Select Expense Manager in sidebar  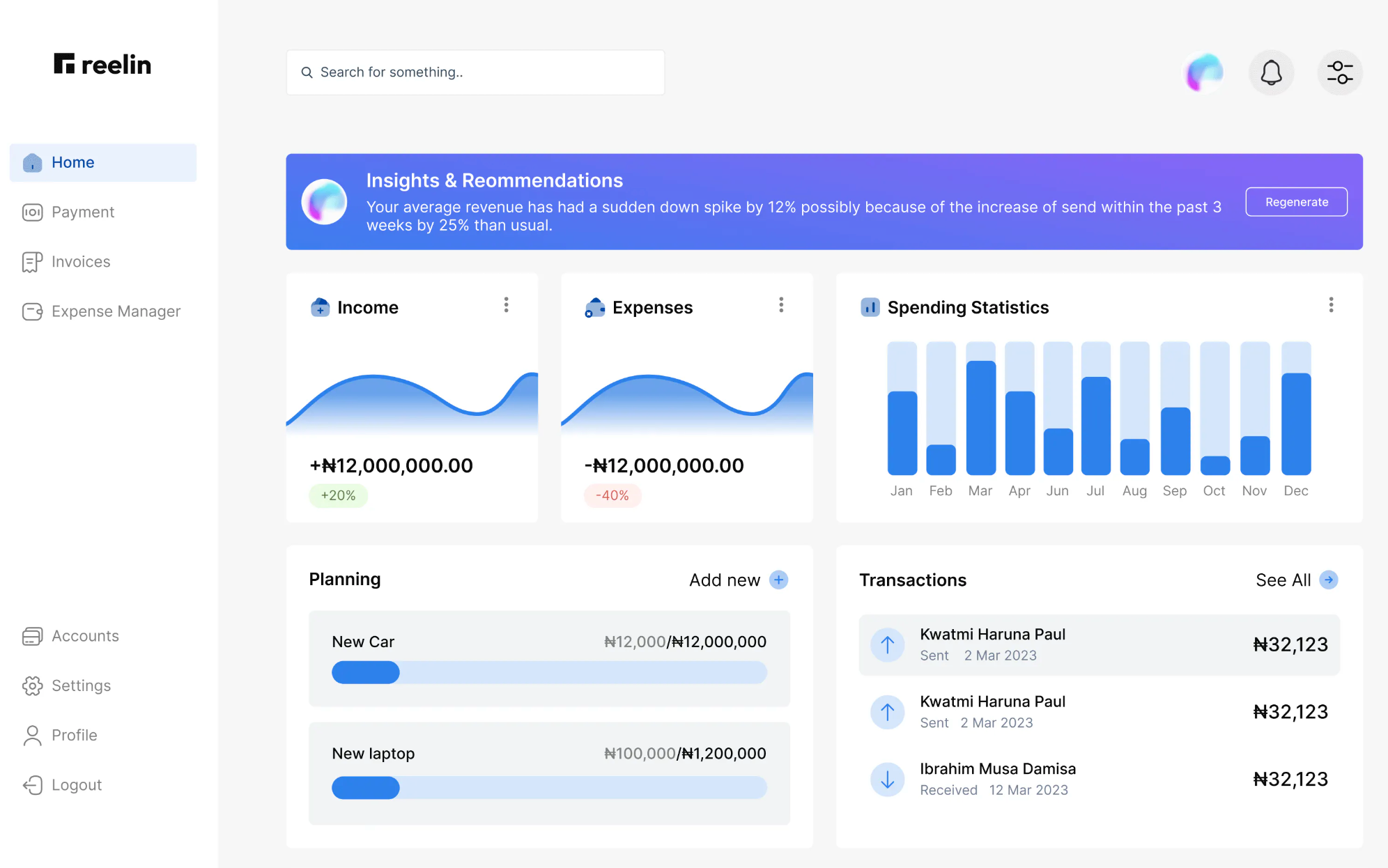[x=116, y=311]
